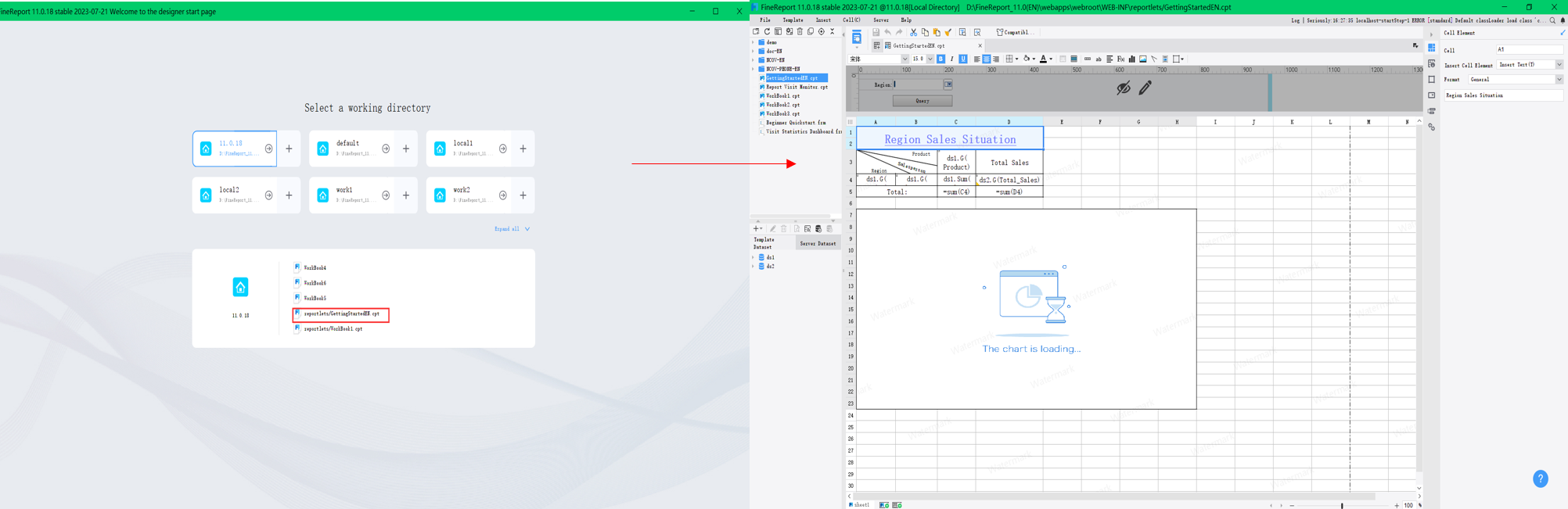Click the zoom slider at the bottom right
Screen dimensions: 1568x509
point(1343,505)
